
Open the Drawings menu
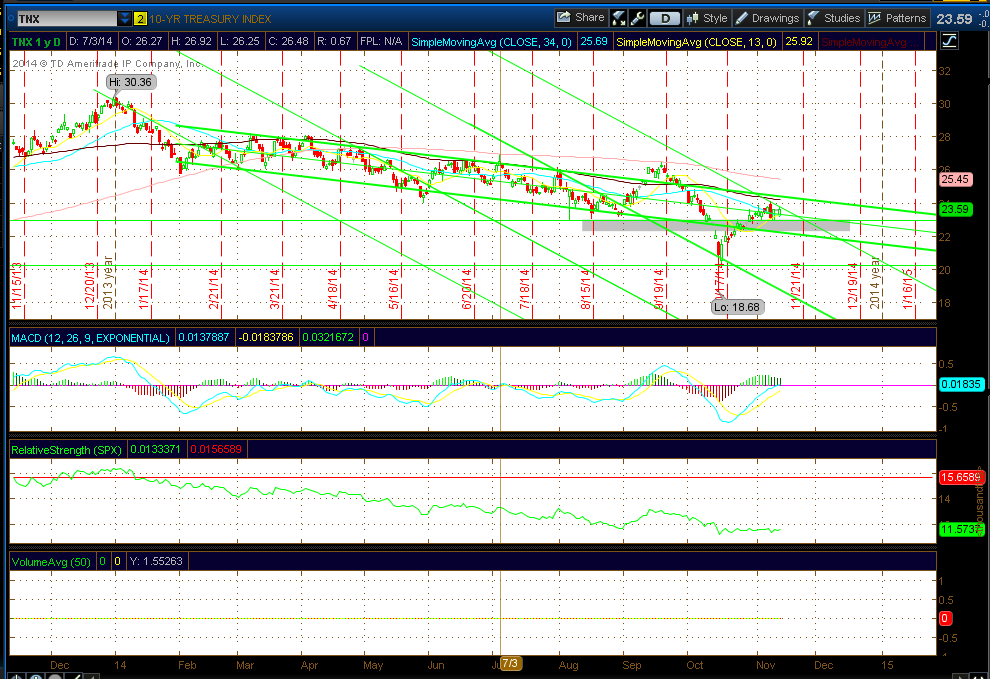pyautogui.click(x=768, y=18)
